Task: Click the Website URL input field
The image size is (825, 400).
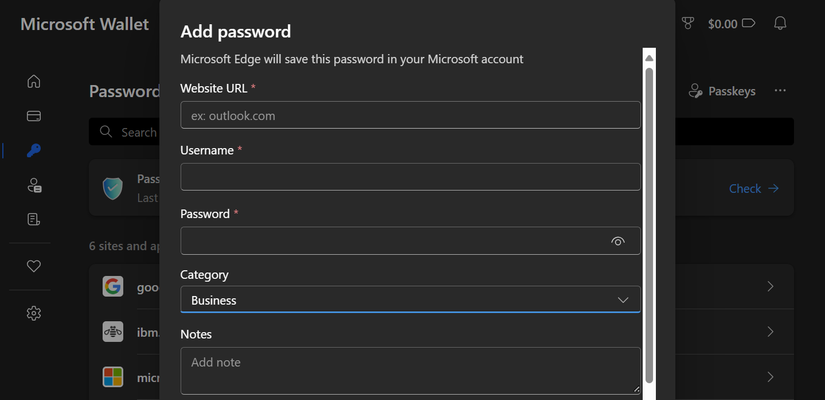Action: point(410,115)
